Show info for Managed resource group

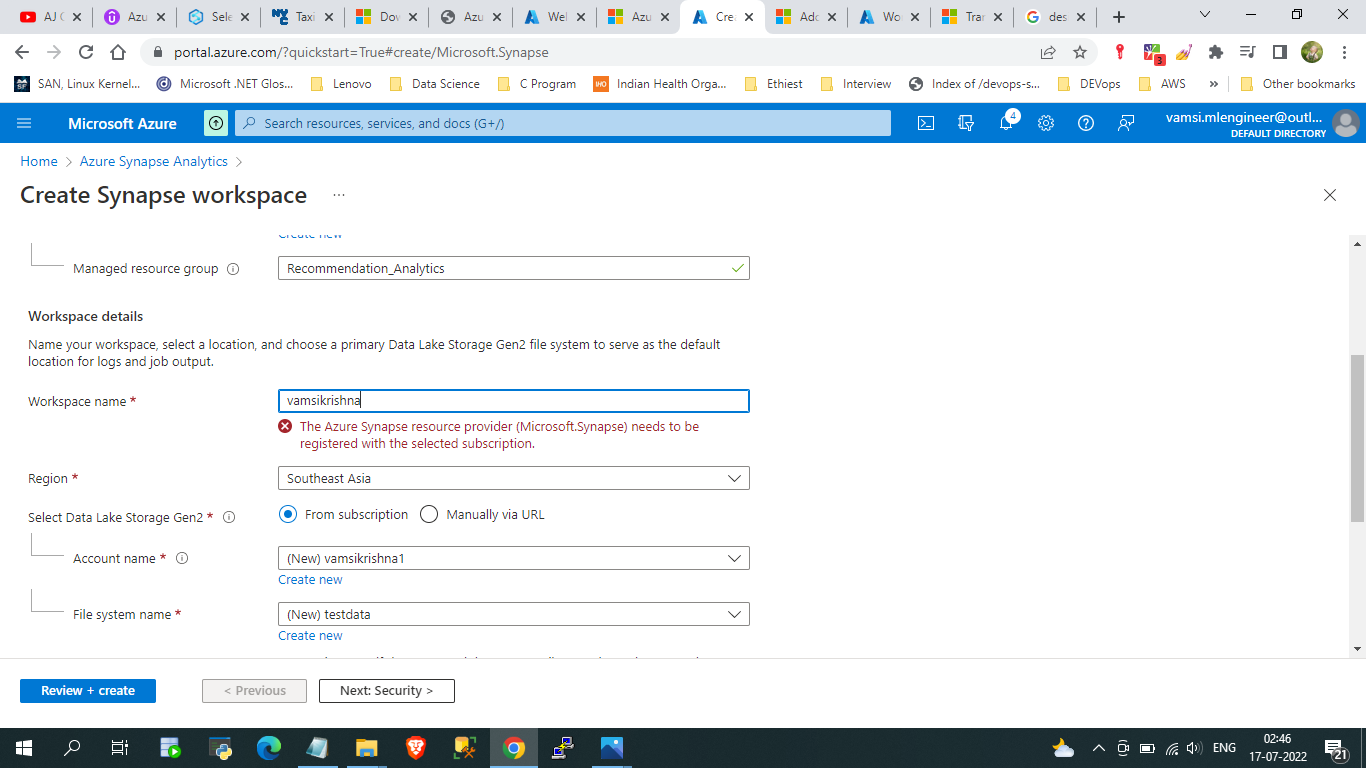click(x=233, y=269)
